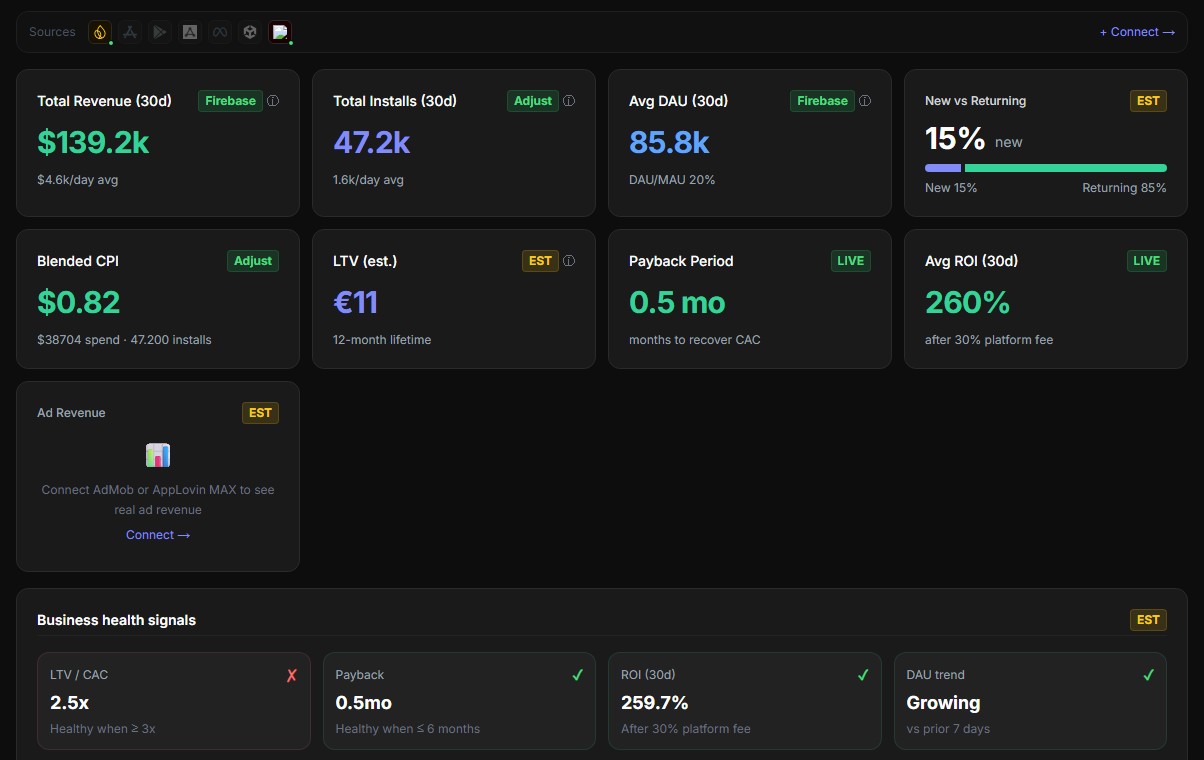Click the '$4.6k/day avg' text
Viewport: 1204px width, 760px height.
(x=77, y=180)
